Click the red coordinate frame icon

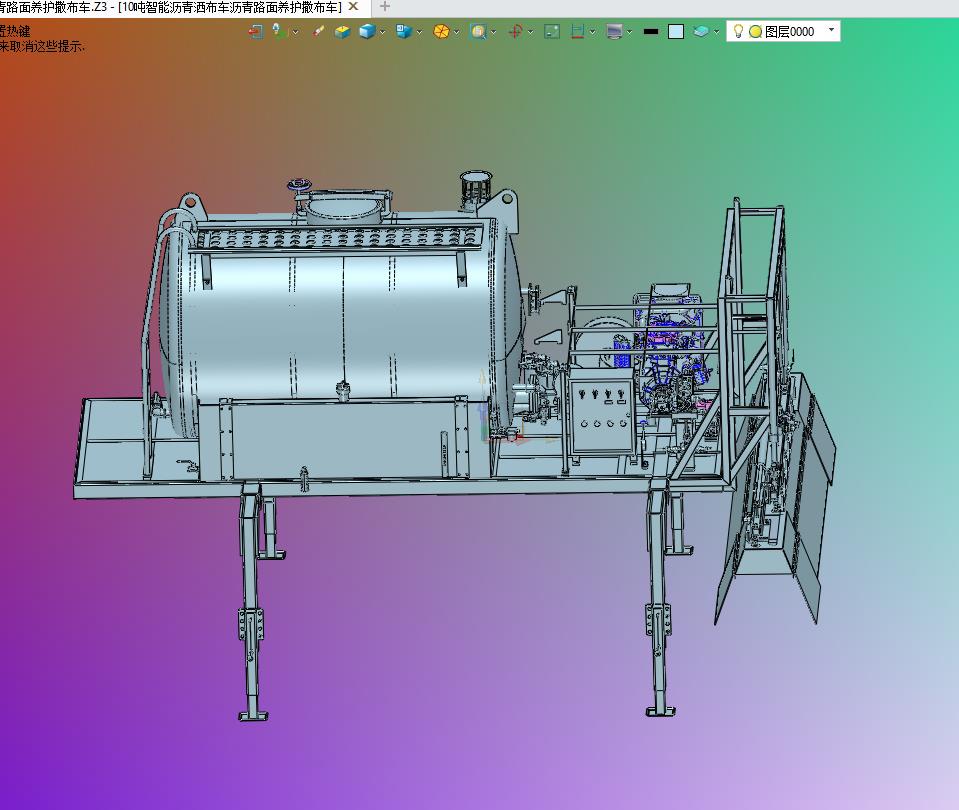[515, 31]
